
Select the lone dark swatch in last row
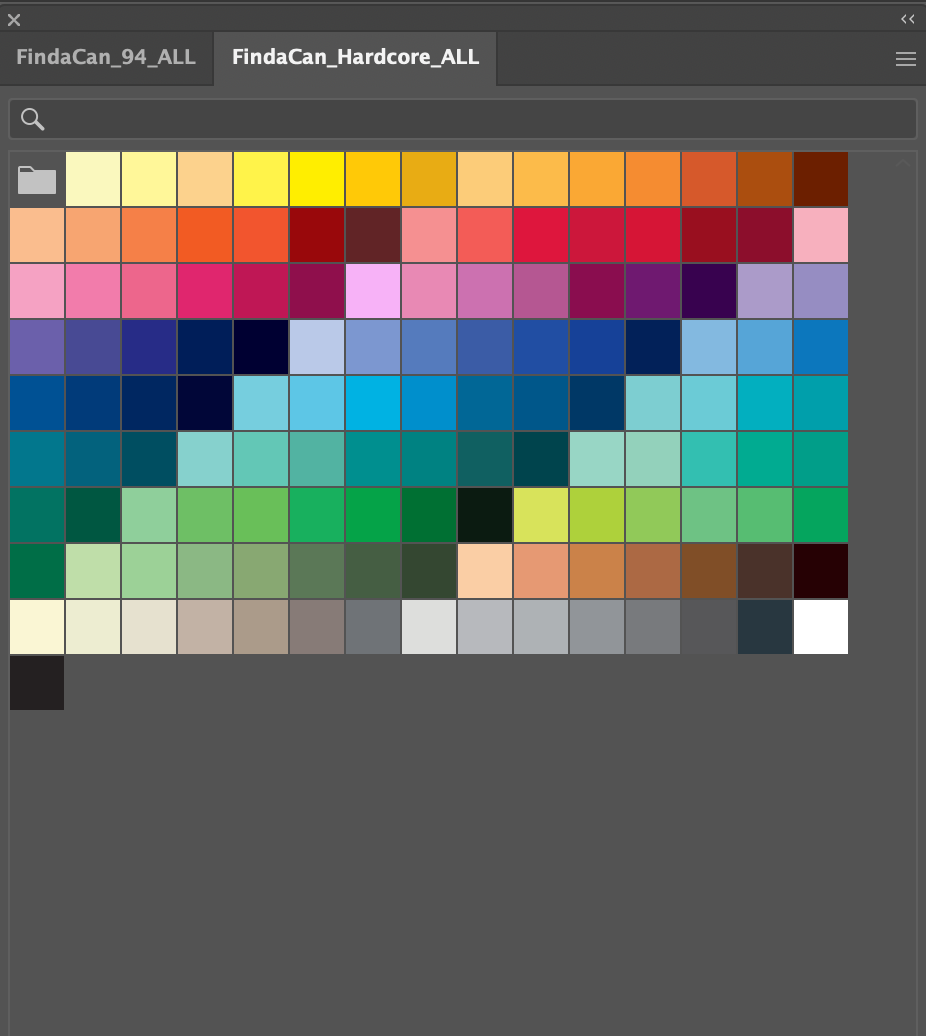point(37,683)
